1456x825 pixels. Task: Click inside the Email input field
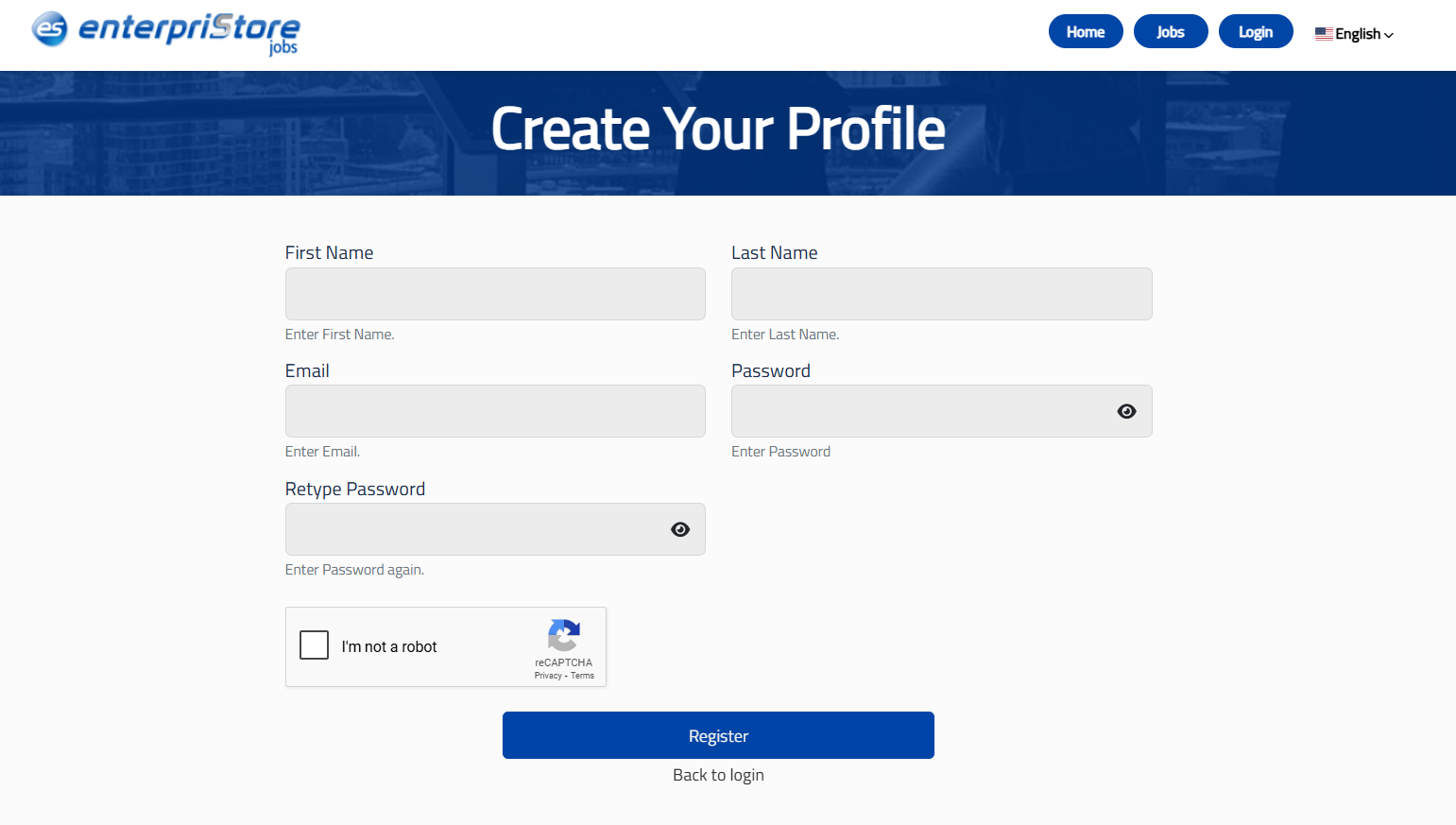[495, 411]
